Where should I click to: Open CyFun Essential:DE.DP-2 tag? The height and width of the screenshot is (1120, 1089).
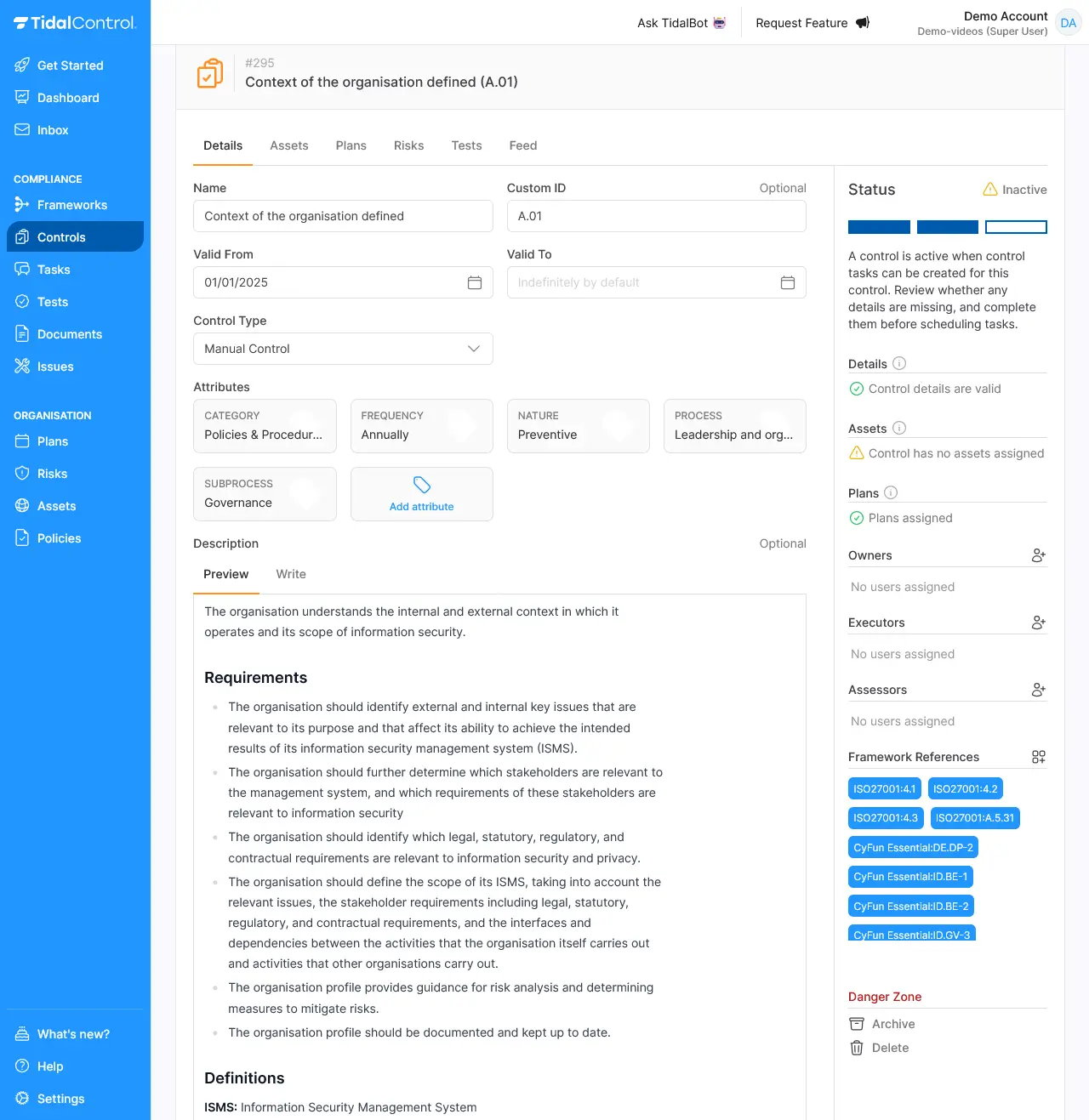(913, 848)
